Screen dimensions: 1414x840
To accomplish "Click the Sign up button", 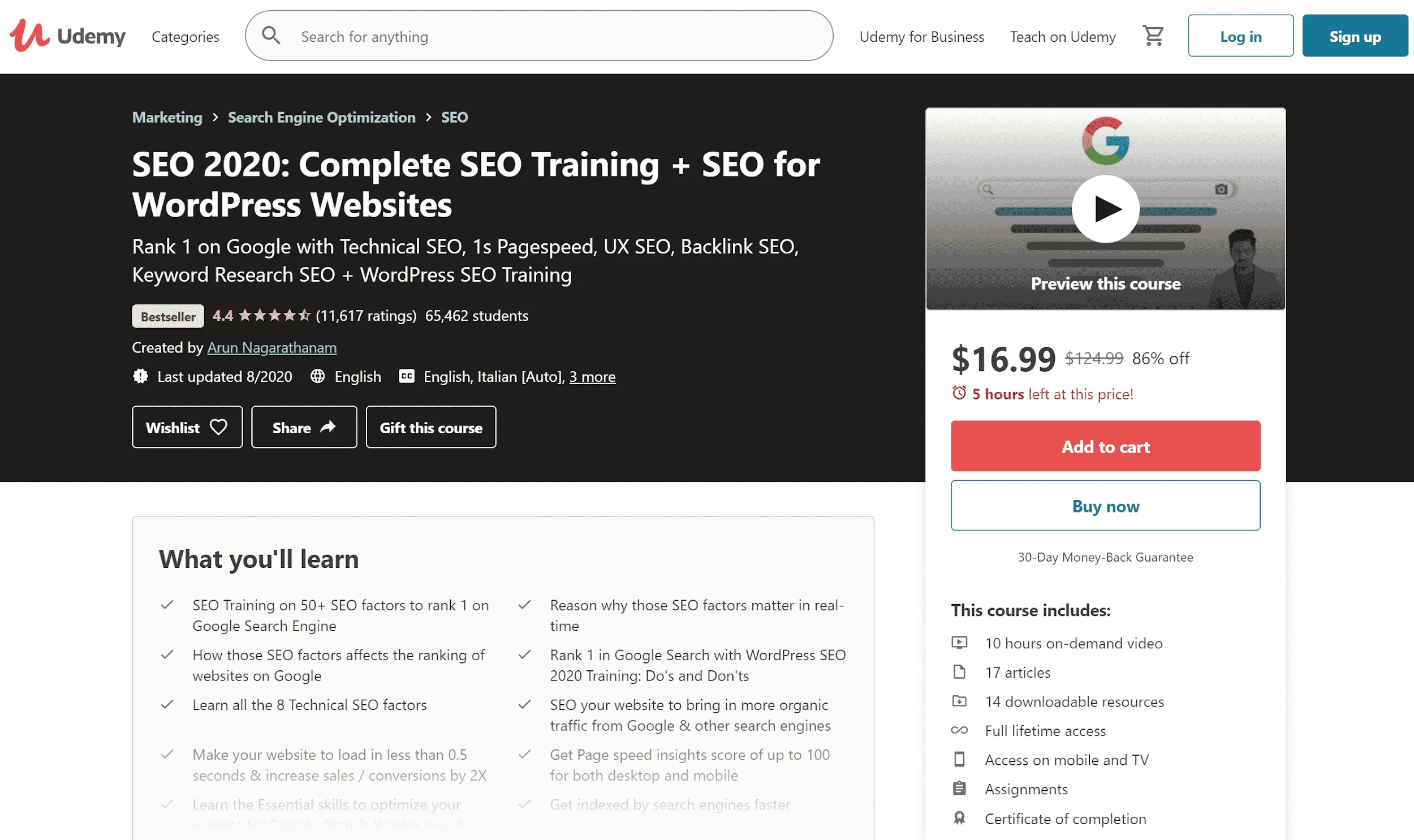I will click(x=1355, y=36).
